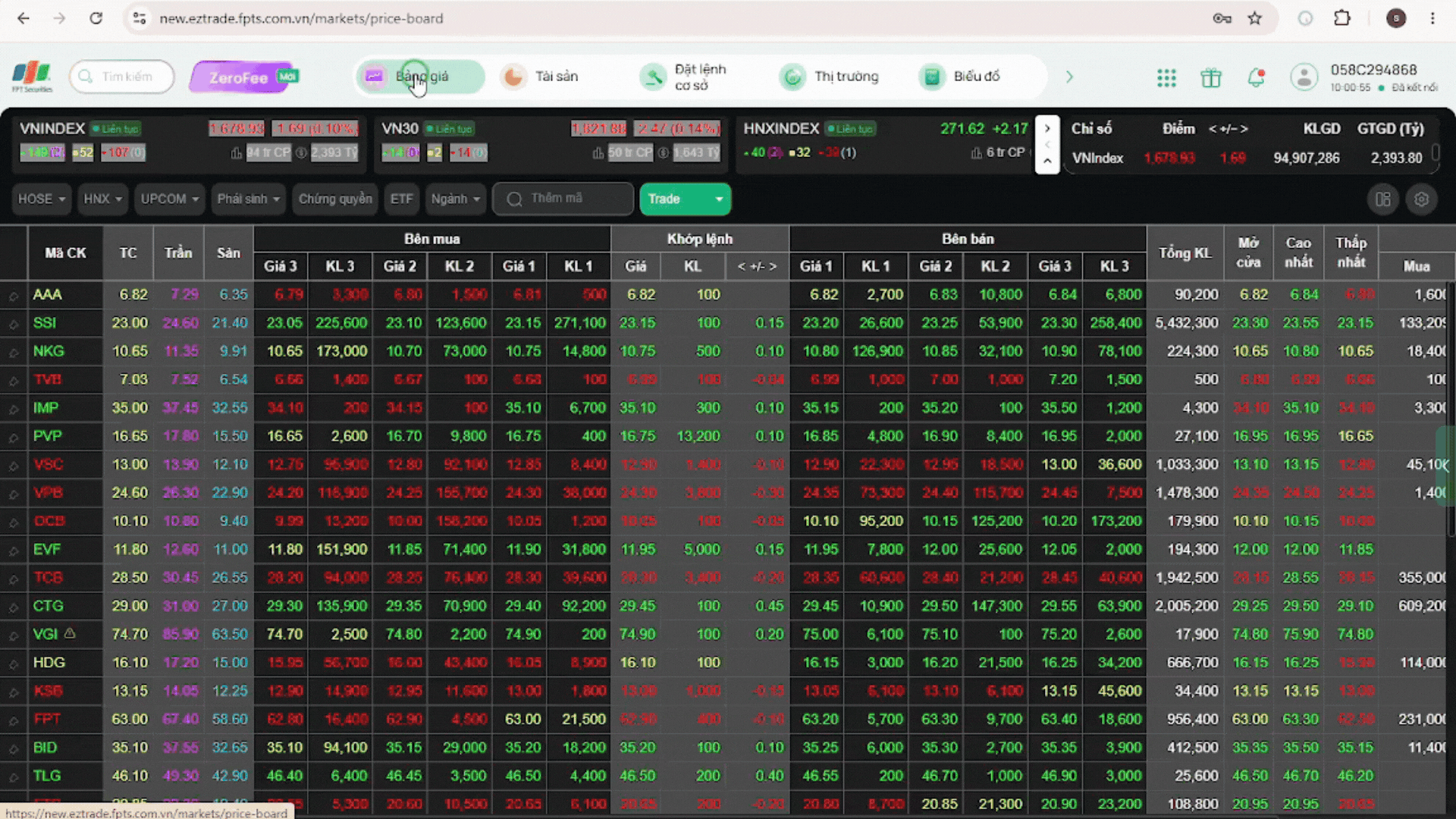The image size is (1456, 819).
Task: Open the Bảng giá tab
Action: (x=420, y=77)
